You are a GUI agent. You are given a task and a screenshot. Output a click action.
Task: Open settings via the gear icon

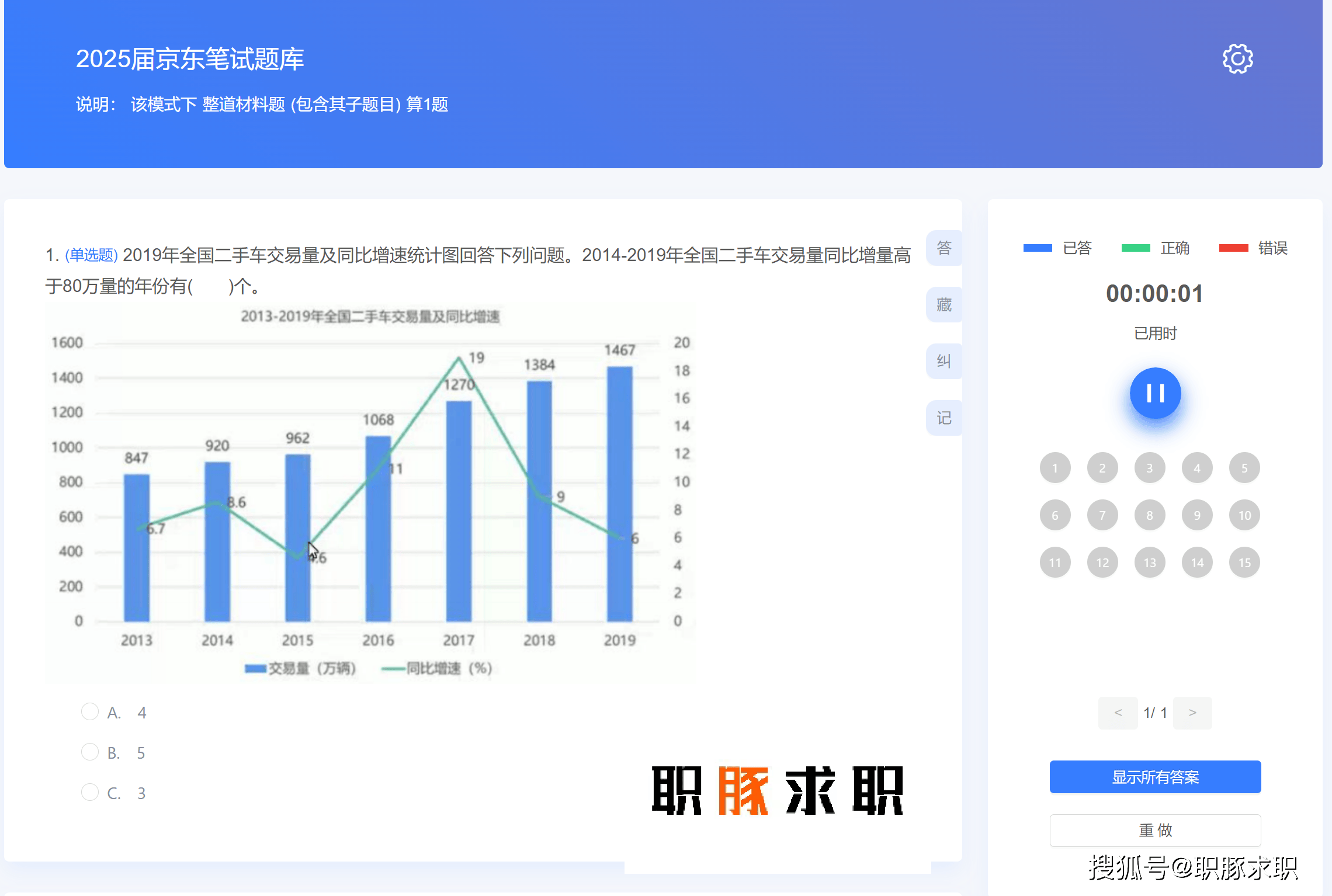1237,58
